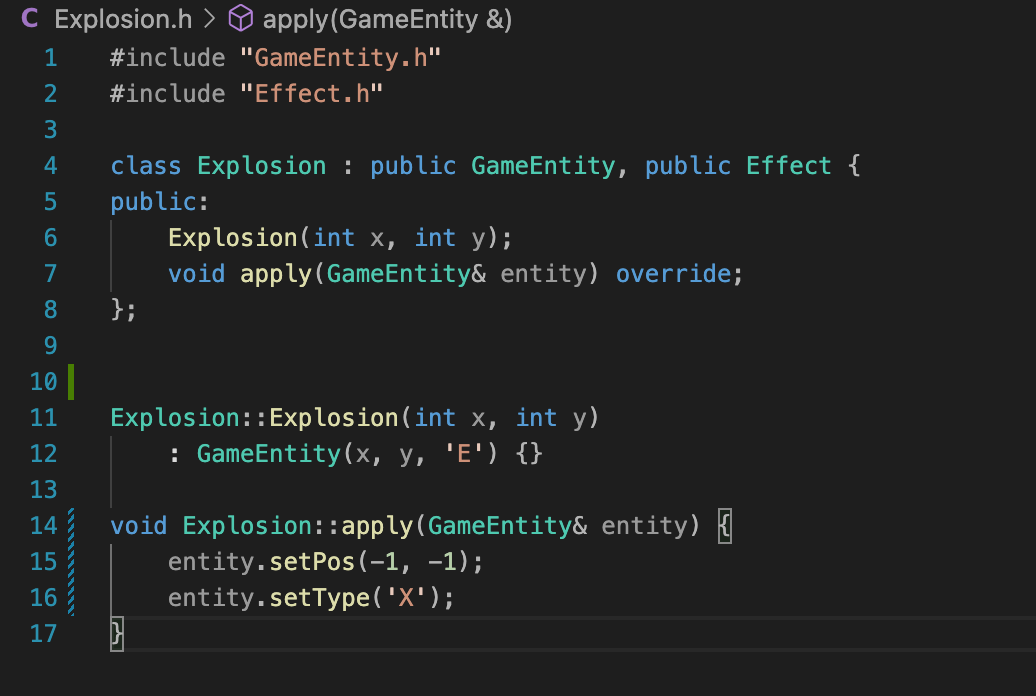1036x696 pixels.
Task: Open the apply(GameEntity &) symbol breadcrumb dropdown
Action: click(x=386, y=18)
